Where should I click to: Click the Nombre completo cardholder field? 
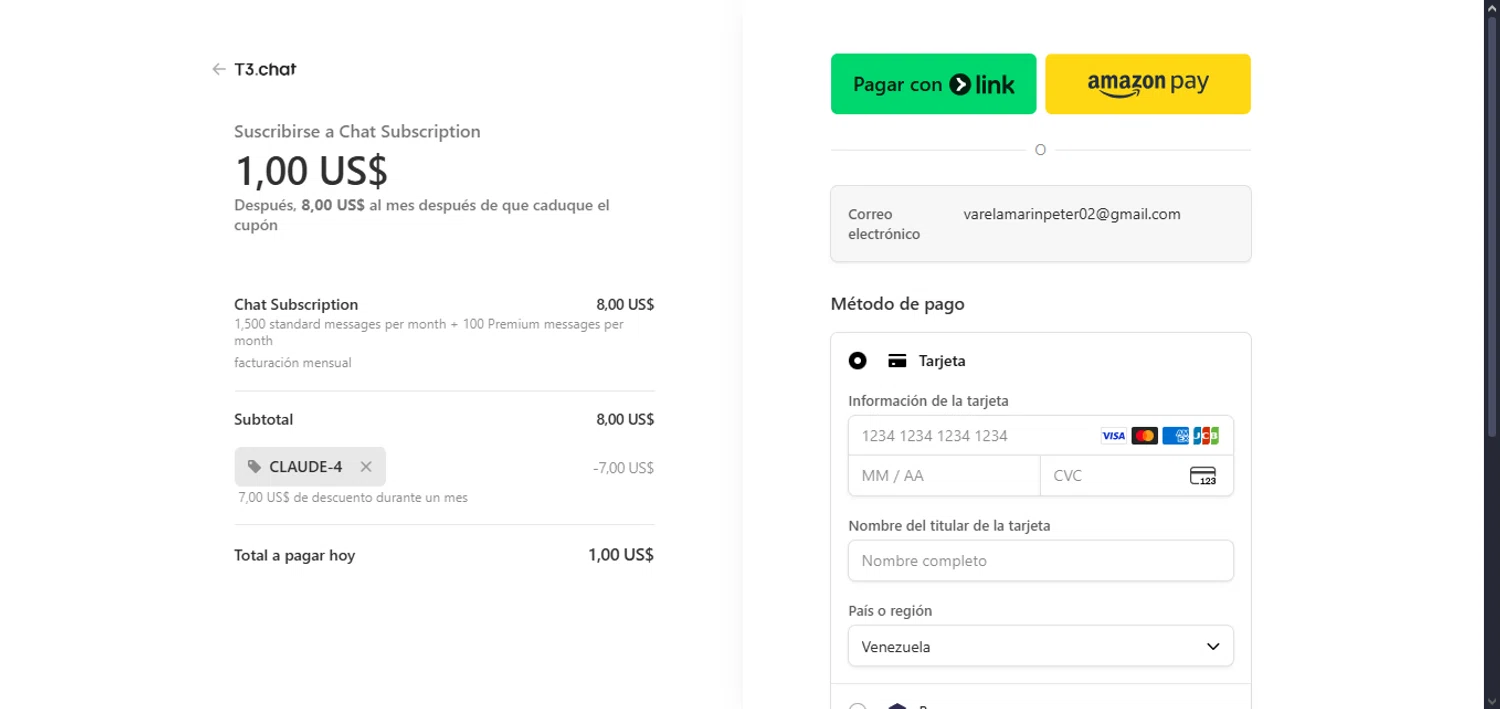click(1040, 561)
